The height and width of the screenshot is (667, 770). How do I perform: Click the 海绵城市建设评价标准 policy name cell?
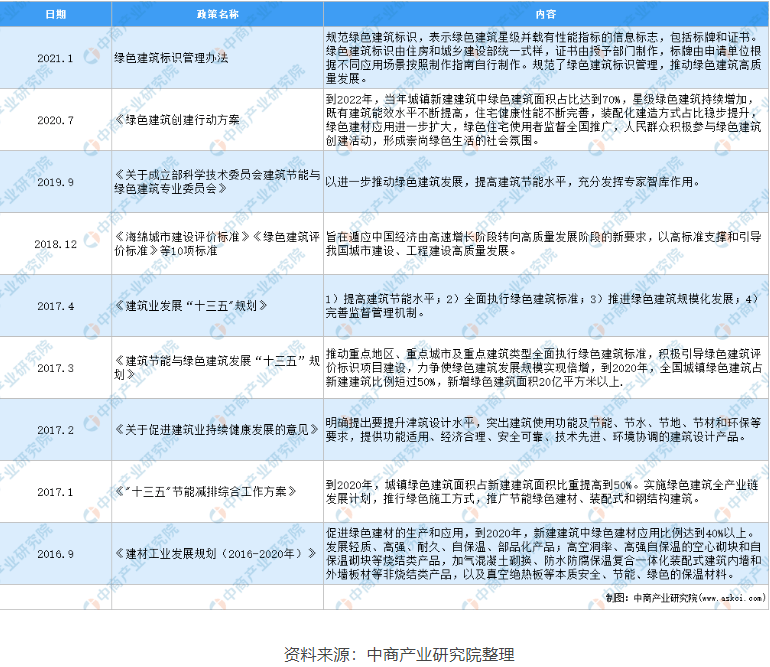pyautogui.click(x=216, y=243)
